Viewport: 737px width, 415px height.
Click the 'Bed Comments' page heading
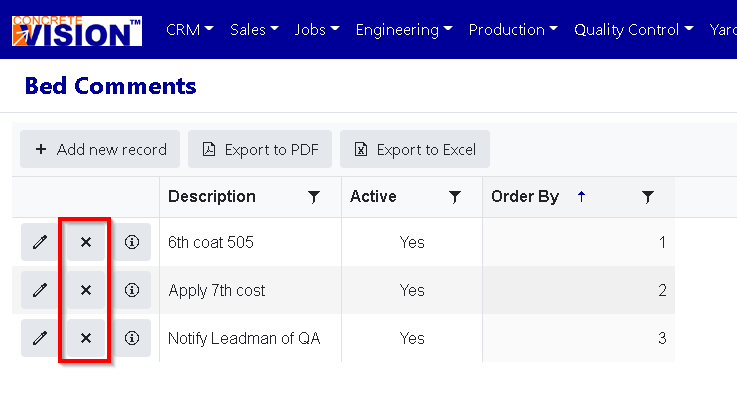[110, 86]
